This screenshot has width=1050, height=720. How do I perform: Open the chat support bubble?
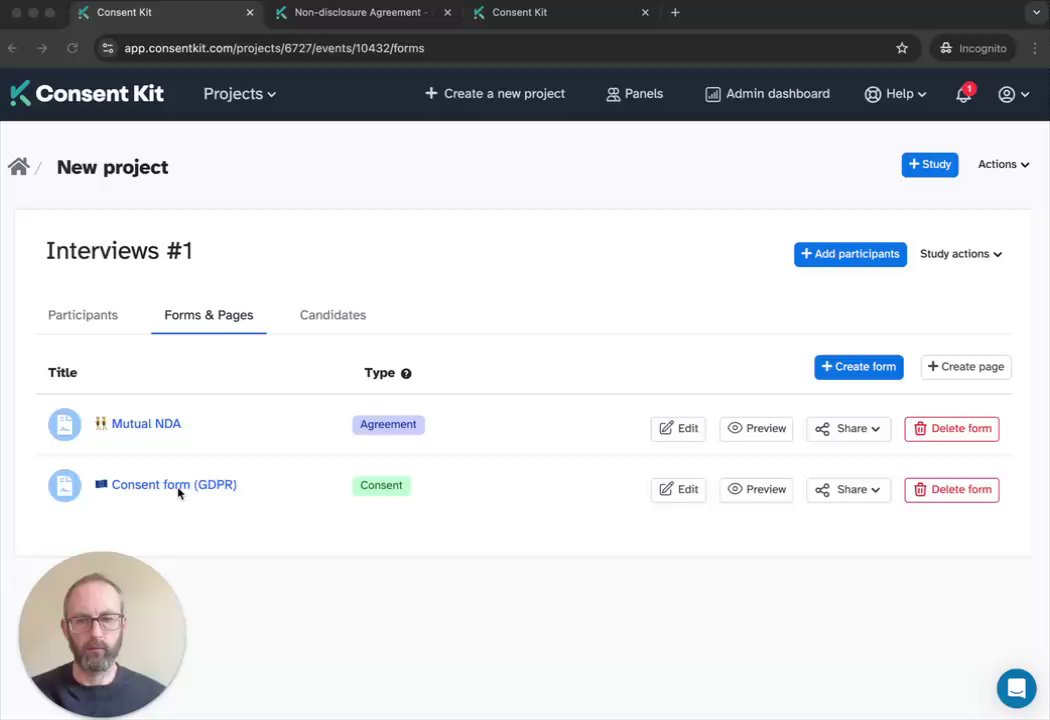(x=1016, y=688)
